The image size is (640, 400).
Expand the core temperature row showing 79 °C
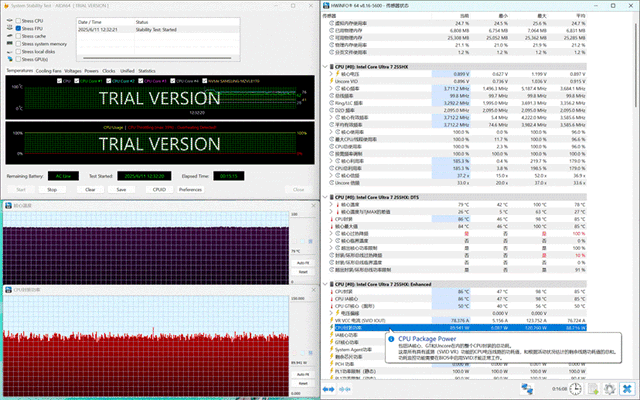[x=331, y=204]
